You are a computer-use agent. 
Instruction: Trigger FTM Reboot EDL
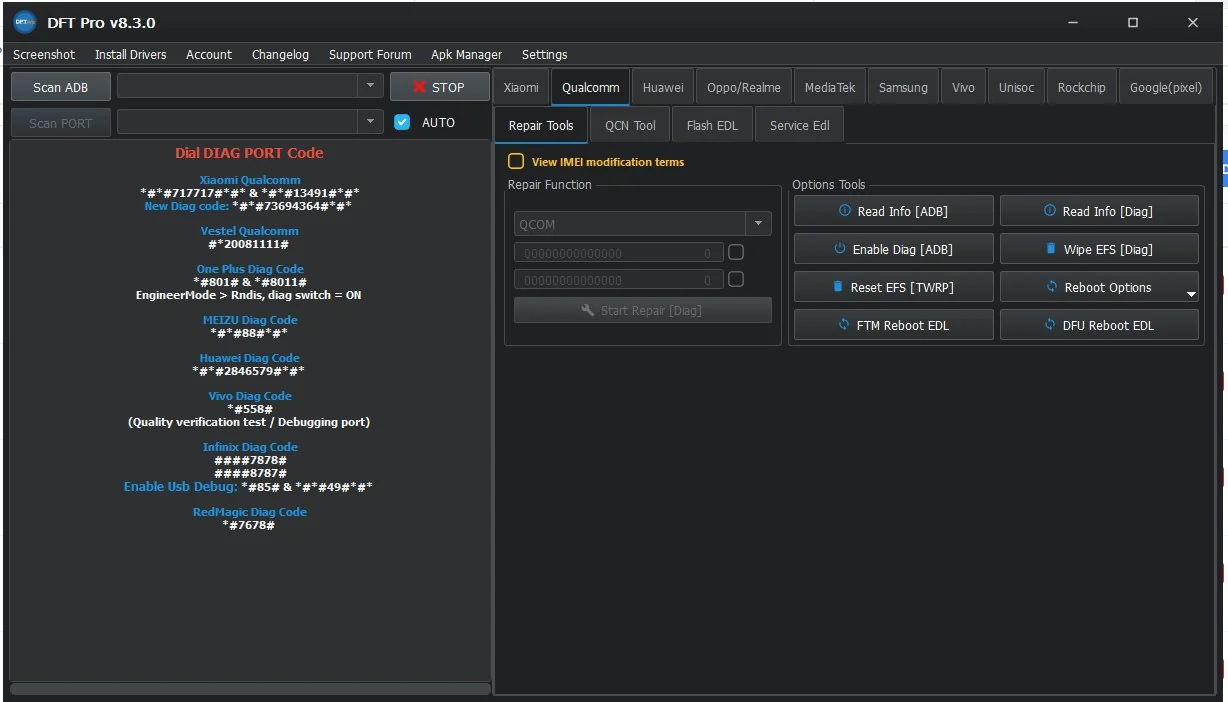click(894, 325)
